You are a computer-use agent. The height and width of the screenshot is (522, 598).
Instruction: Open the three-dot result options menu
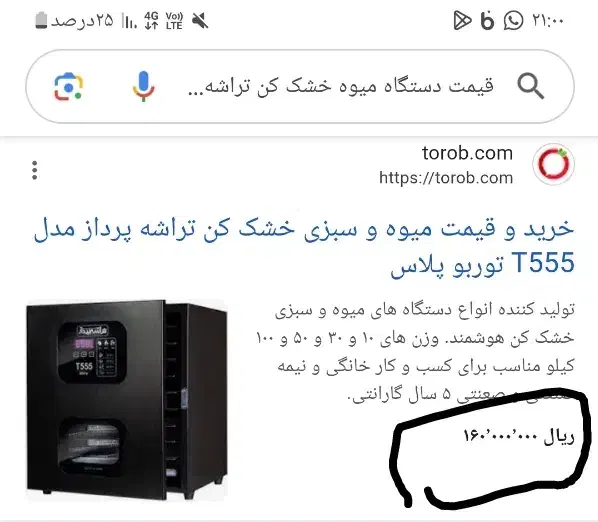coord(35,170)
